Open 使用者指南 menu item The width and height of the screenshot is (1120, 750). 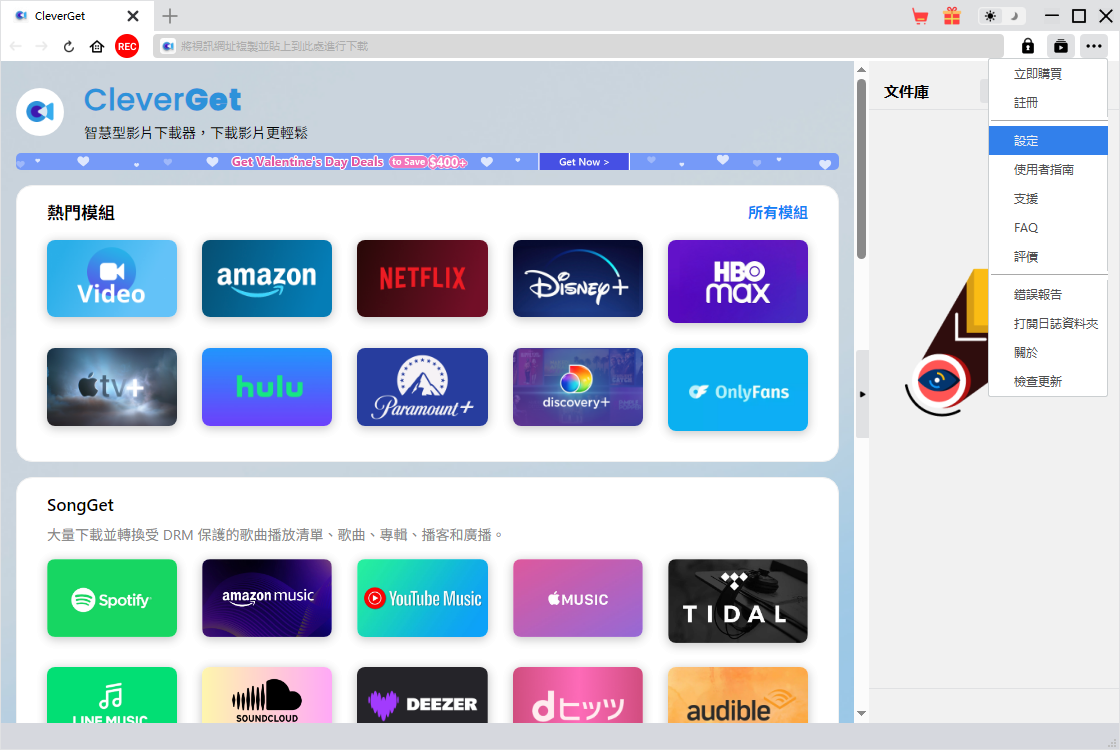coord(1048,169)
